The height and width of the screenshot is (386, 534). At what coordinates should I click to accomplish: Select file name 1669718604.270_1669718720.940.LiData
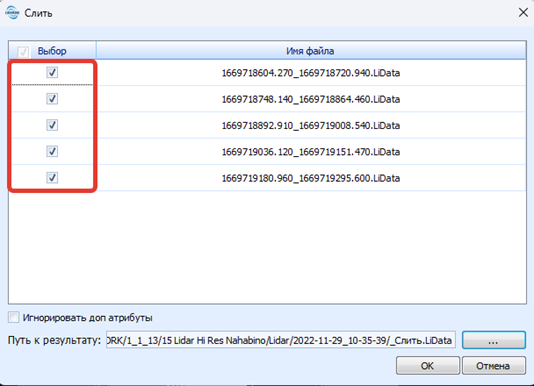pyautogui.click(x=311, y=73)
